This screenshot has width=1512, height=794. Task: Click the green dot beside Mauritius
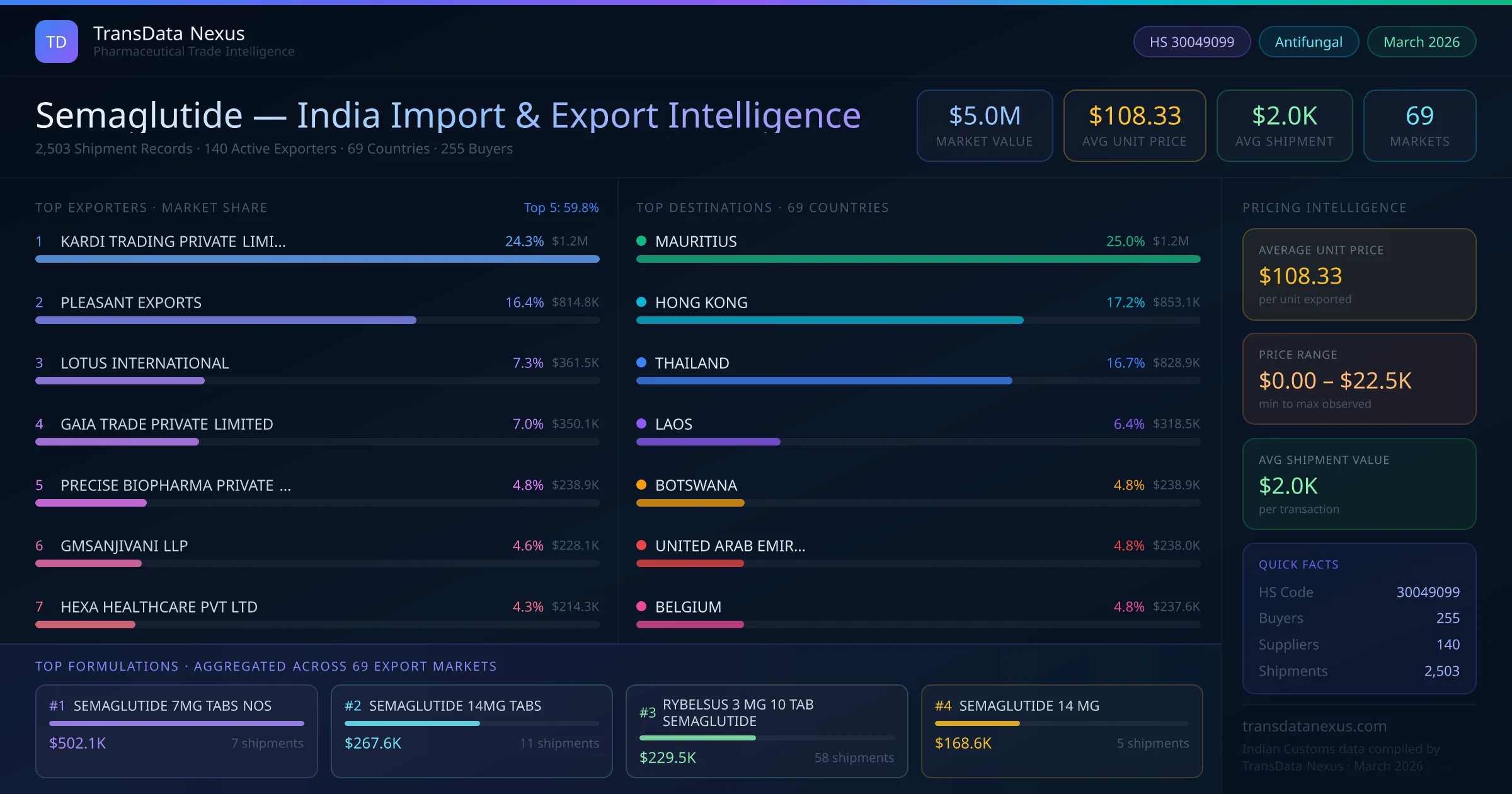click(641, 241)
